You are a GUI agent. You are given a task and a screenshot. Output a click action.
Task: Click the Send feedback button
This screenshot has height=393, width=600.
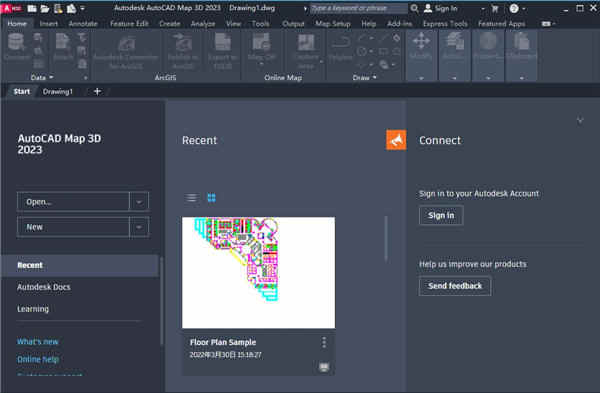455,286
